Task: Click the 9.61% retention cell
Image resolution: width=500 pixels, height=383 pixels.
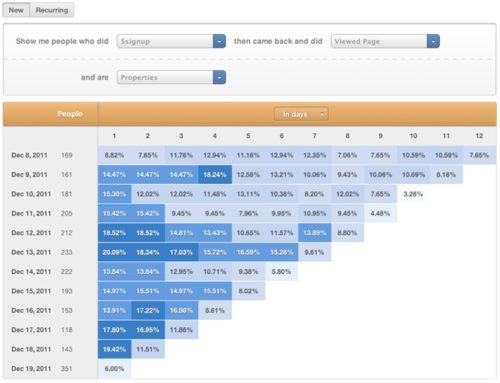Action: coord(314,252)
